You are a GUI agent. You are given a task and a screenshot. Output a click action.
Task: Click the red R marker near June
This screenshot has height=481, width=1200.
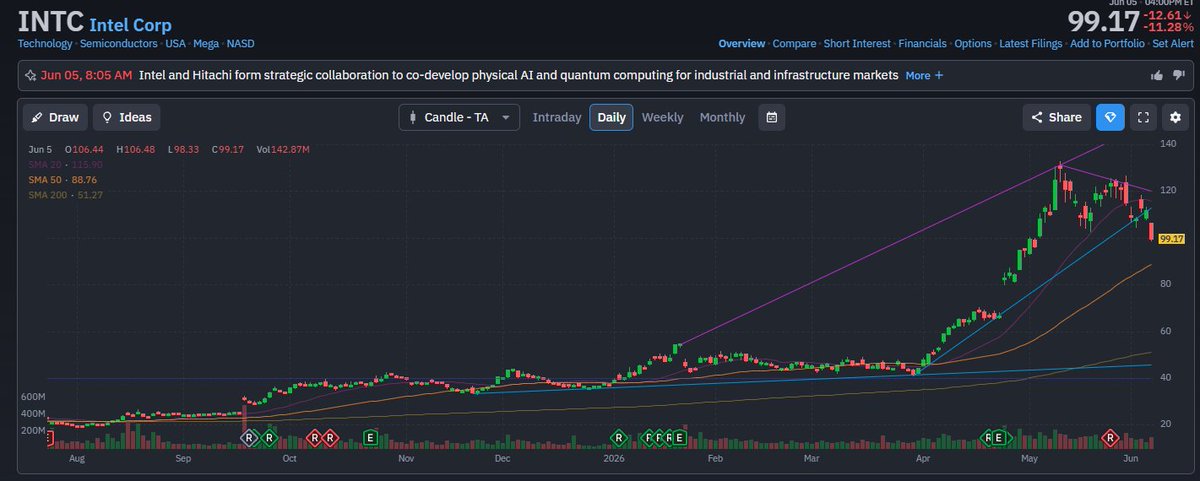point(1109,437)
